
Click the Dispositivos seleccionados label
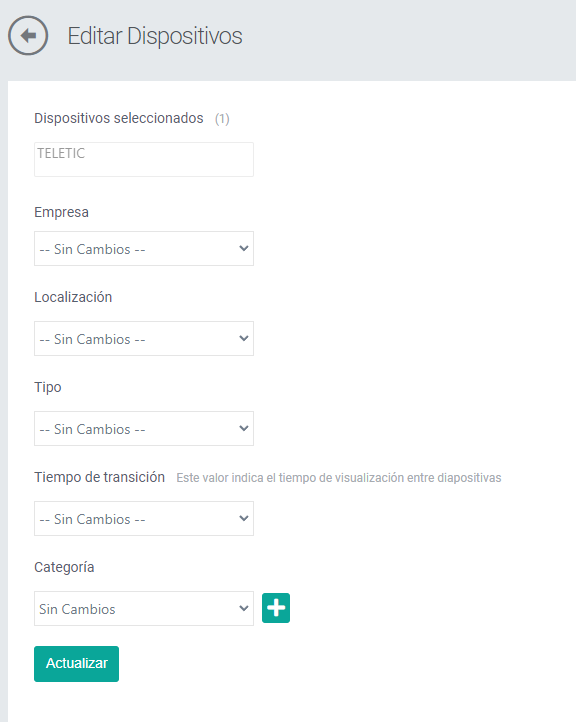pos(119,118)
